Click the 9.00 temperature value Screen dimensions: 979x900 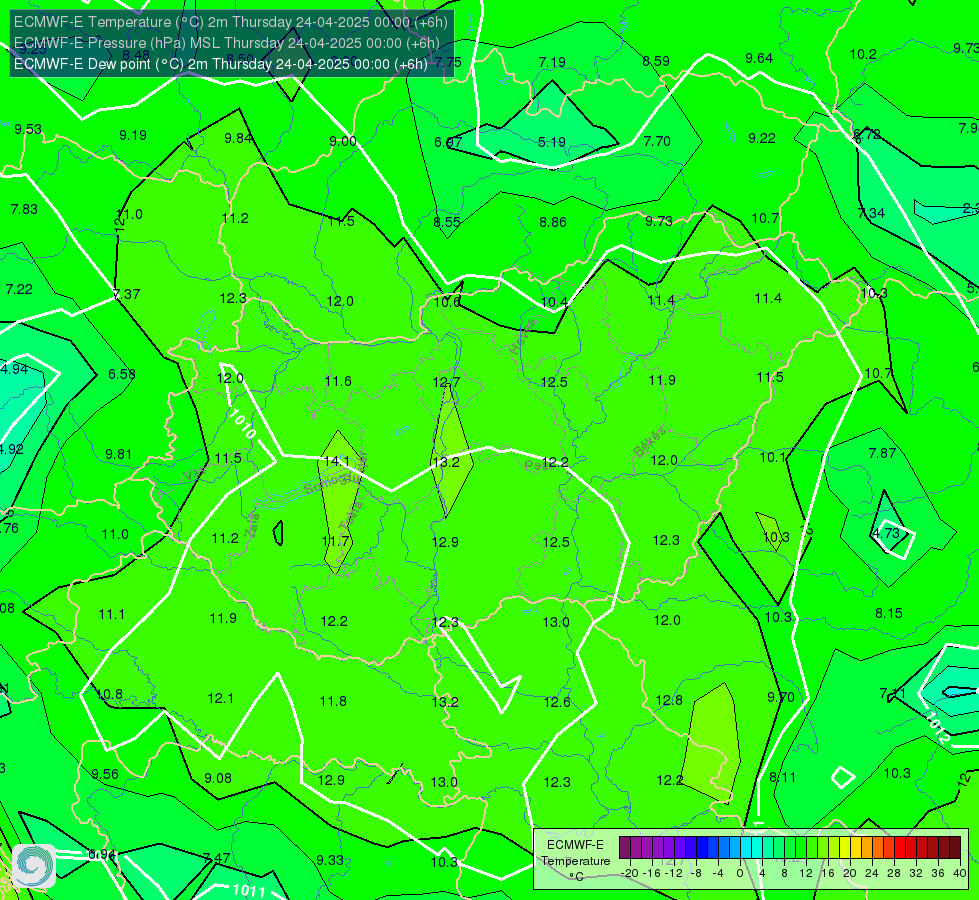pos(343,141)
